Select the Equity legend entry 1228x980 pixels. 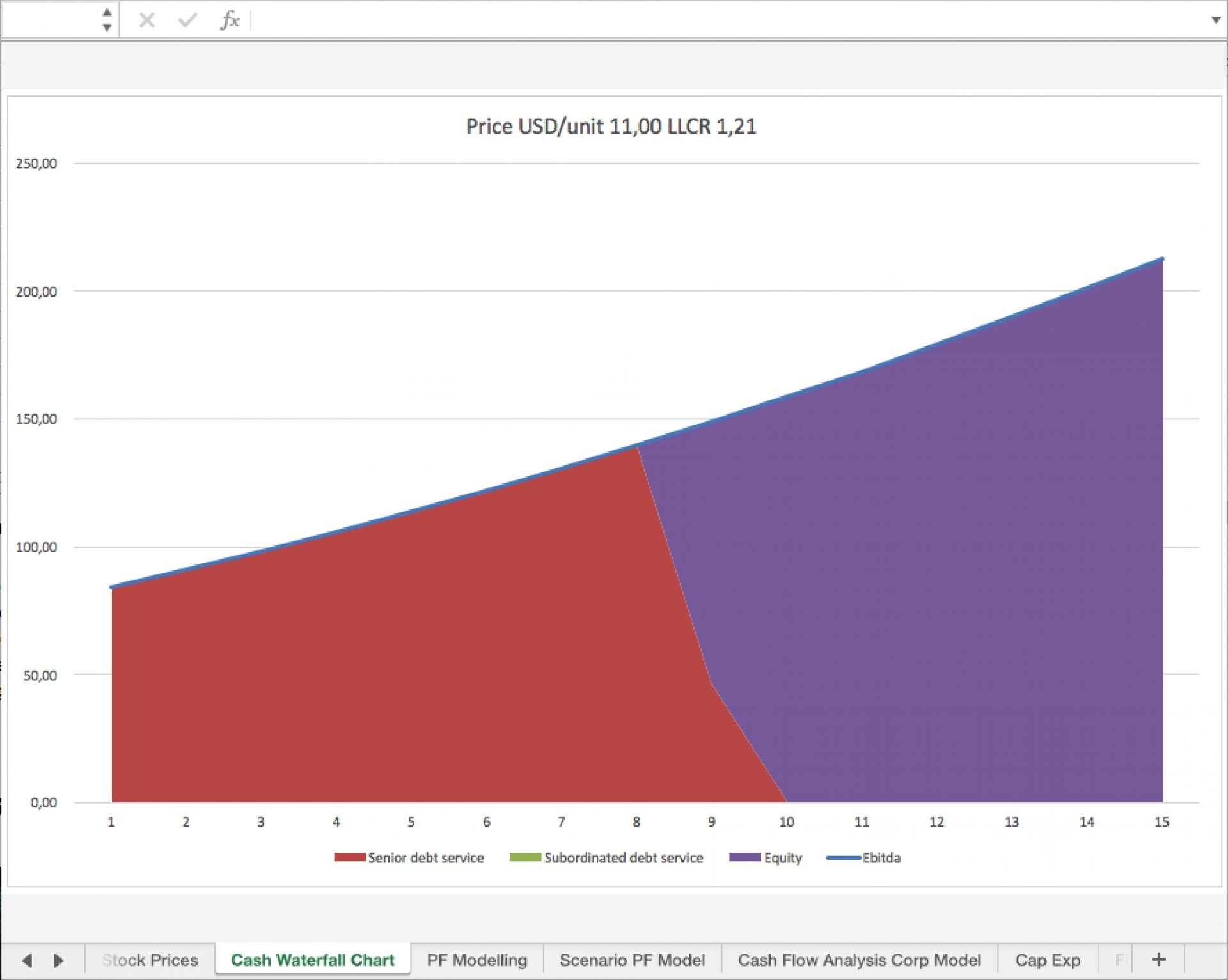pyautogui.click(x=766, y=858)
